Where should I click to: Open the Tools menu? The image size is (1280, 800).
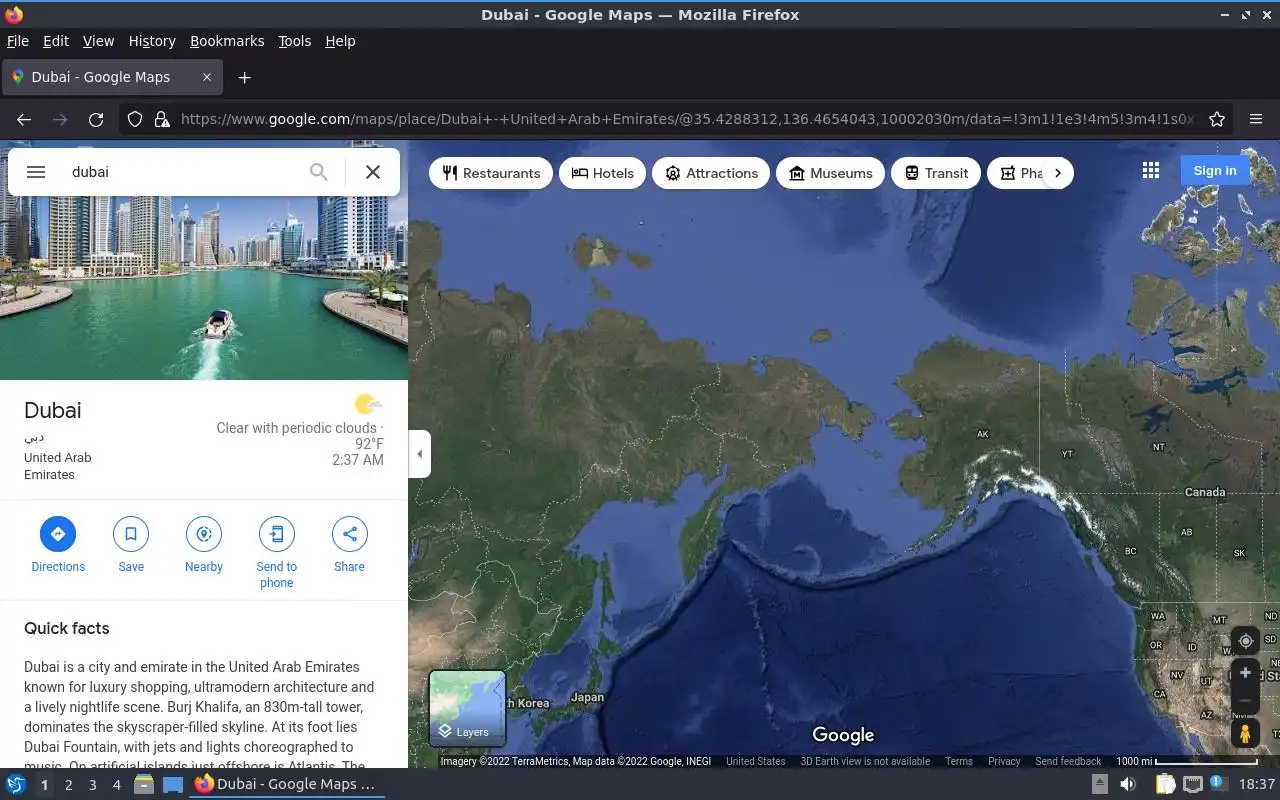(x=295, y=41)
